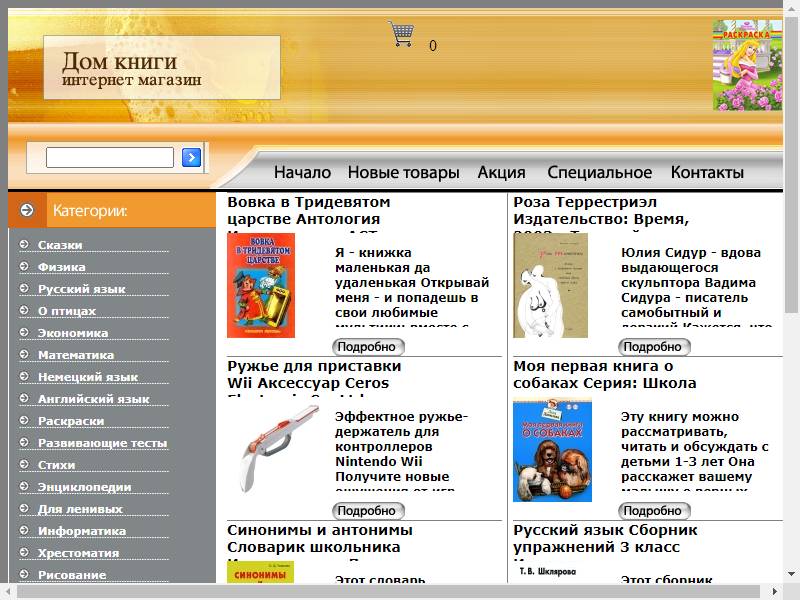This screenshot has height=600, width=800.
Task: Click the bullet icon next to Физика
Action: tap(24, 266)
